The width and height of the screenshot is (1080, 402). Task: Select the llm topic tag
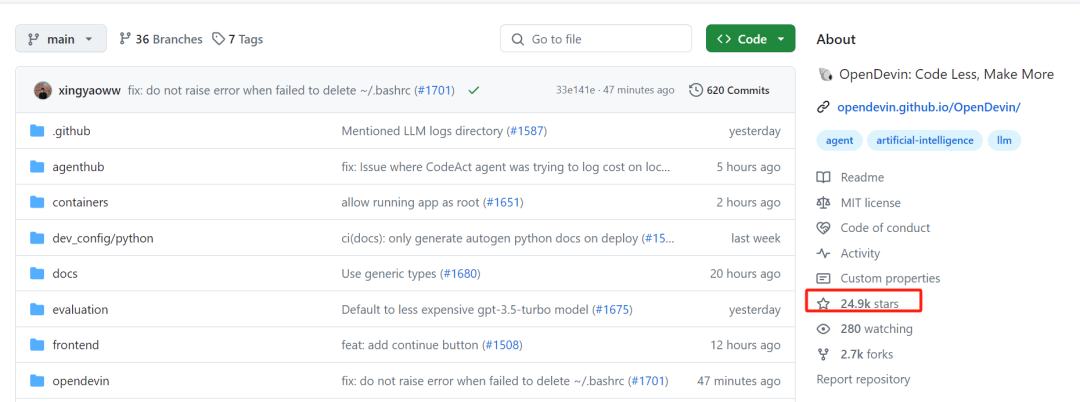(x=1004, y=140)
